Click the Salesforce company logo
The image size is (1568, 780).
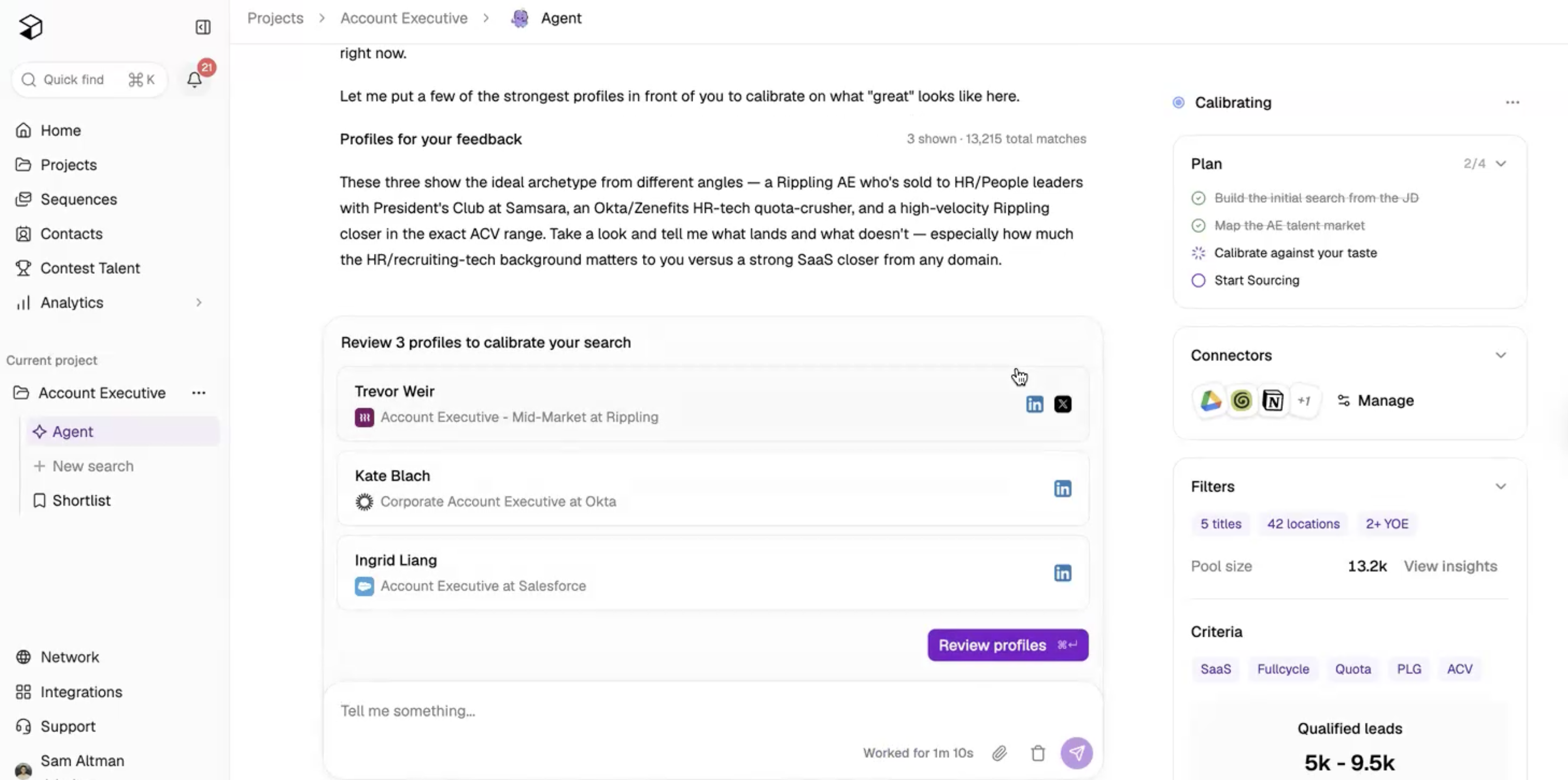pos(364,587)
